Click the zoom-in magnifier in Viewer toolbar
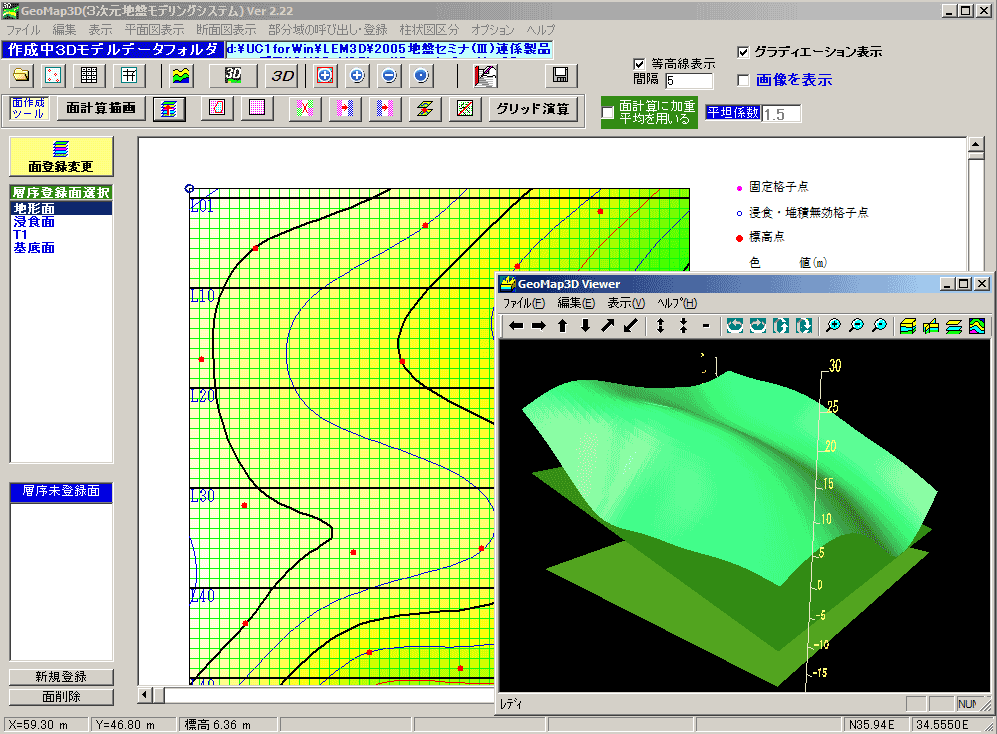The width and height of the screenshot is (997, 734). coord(833,326)
